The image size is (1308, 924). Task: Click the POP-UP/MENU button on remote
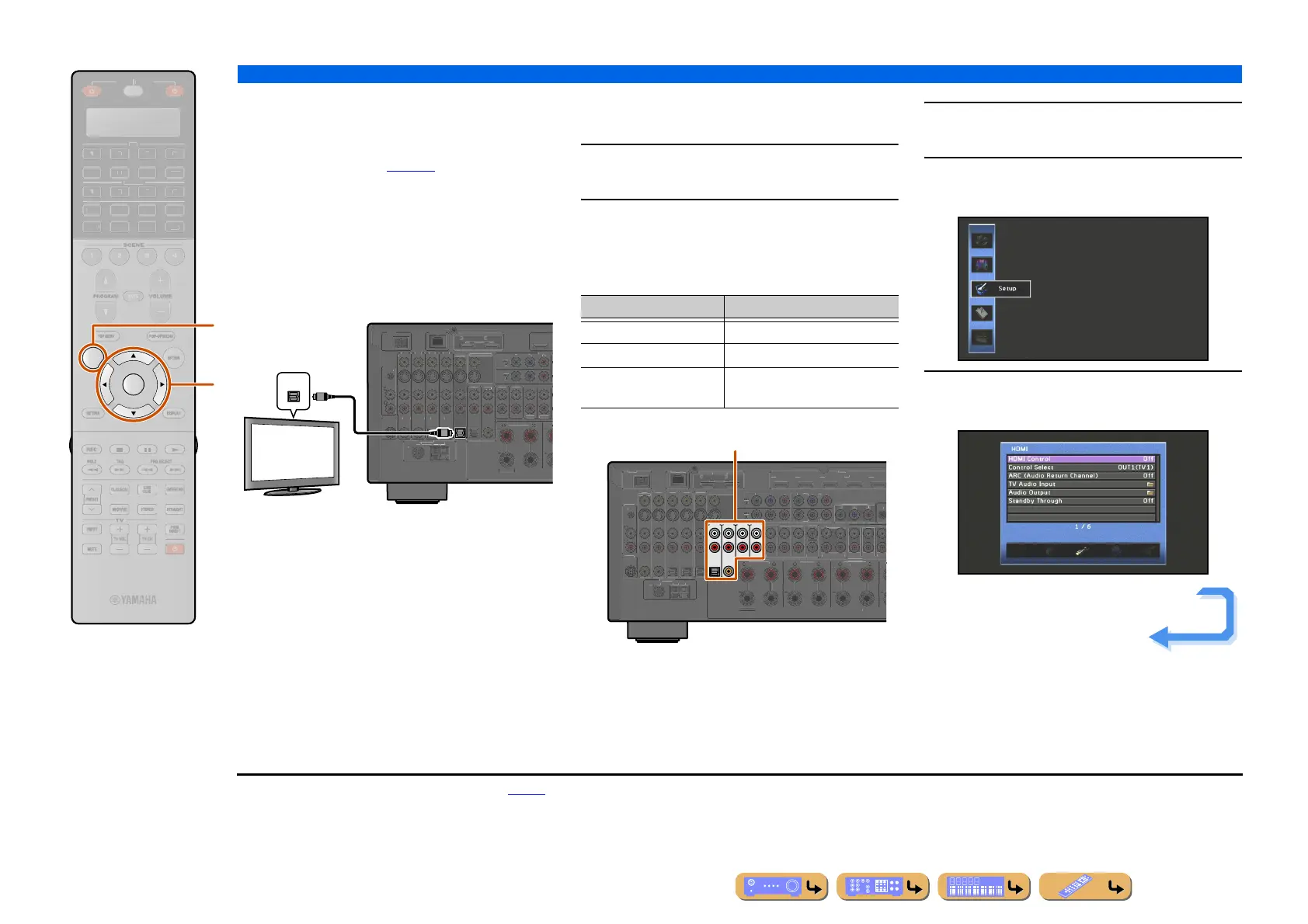161,336
